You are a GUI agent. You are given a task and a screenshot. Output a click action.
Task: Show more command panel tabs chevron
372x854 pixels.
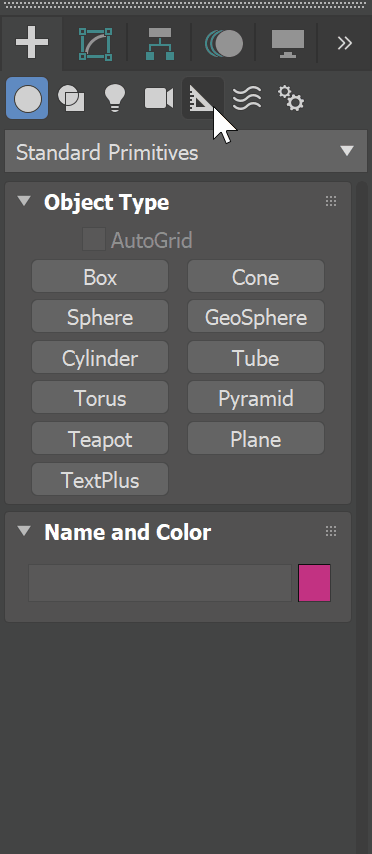coord(345,44)
